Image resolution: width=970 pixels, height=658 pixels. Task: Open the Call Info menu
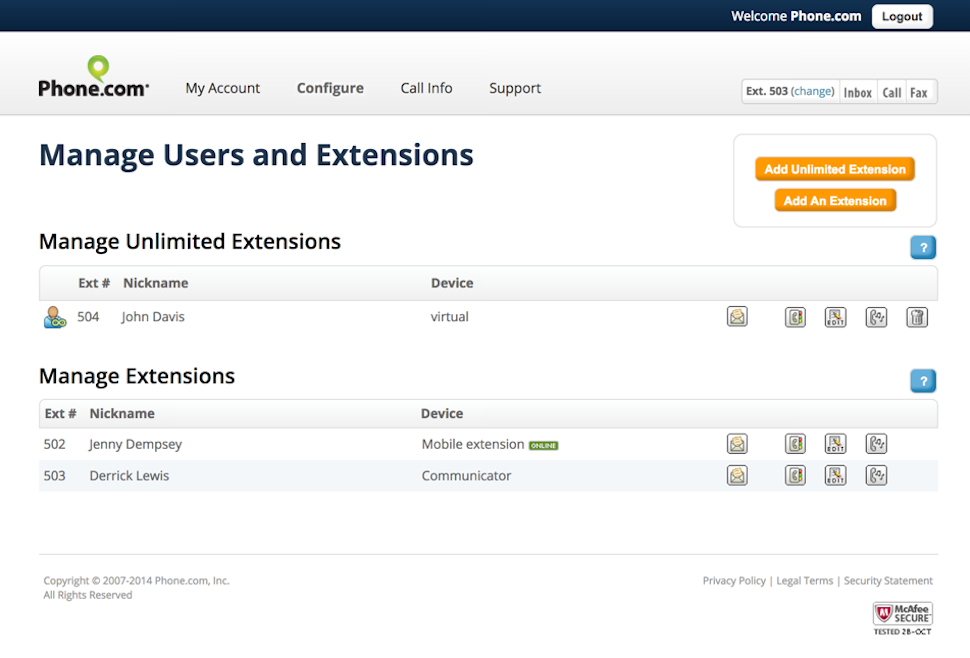[x=426, y=88]
